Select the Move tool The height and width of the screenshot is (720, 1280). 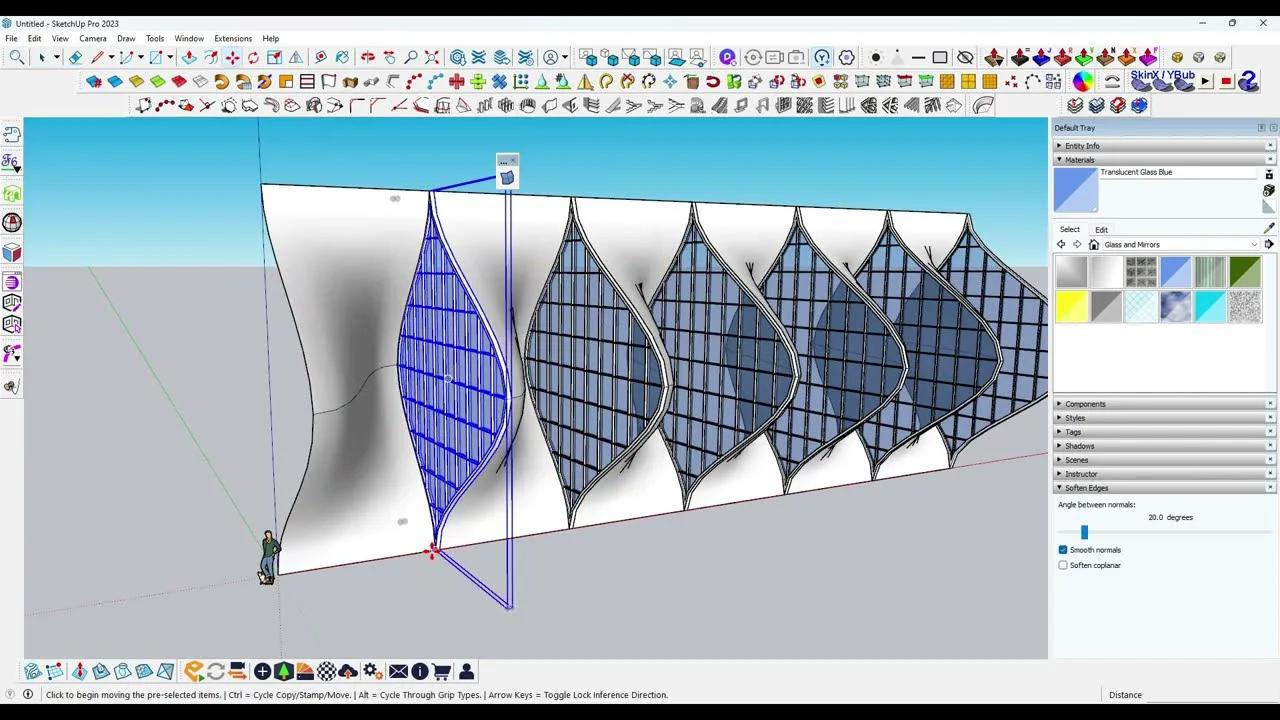tap(232, 58)
